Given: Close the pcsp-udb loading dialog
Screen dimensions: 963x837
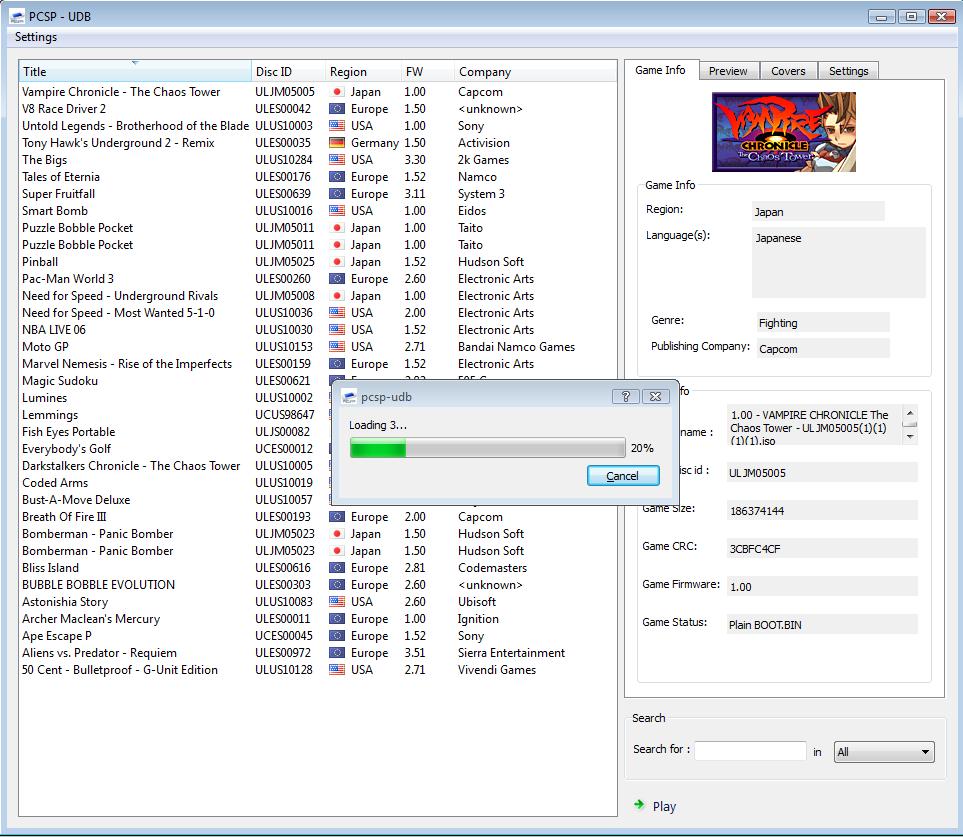Looking at the screenshot, I should click(x=654, y=397).
